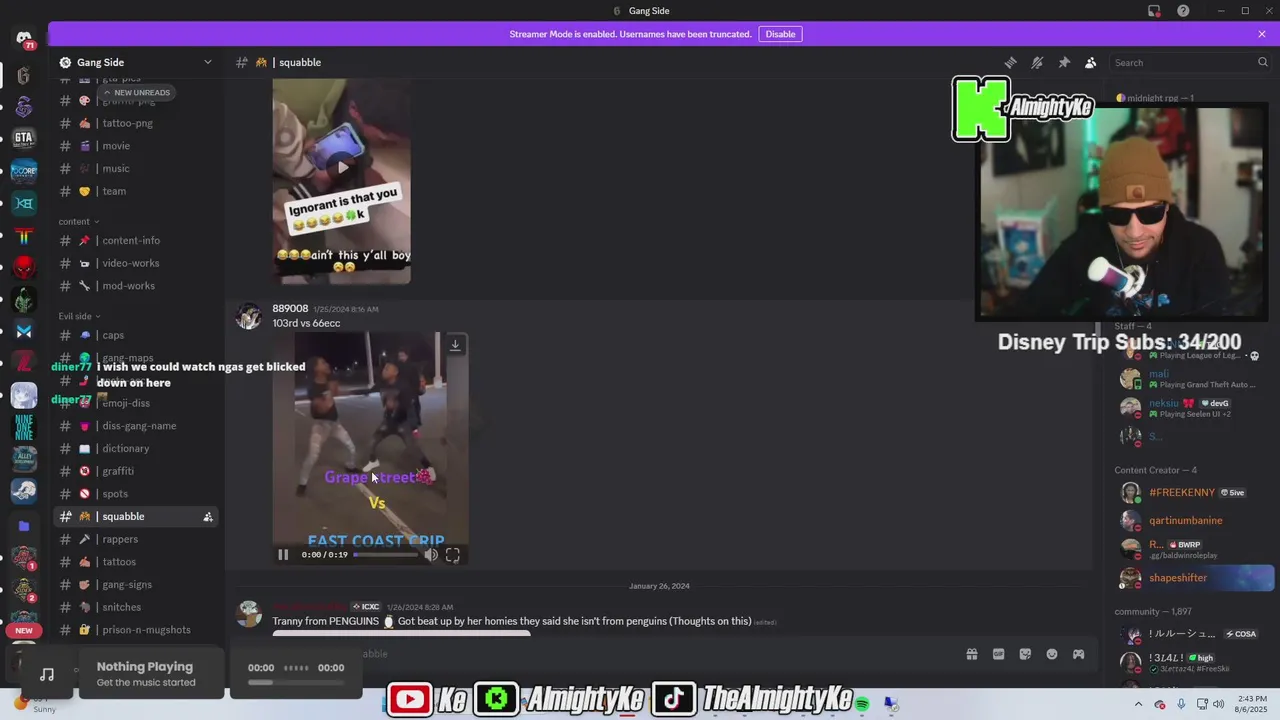Dismiss the Streamer Mode purple banner
The height and width of the screenshot is (720, 1280).
pyautogui.click(x=1262, y=34)
